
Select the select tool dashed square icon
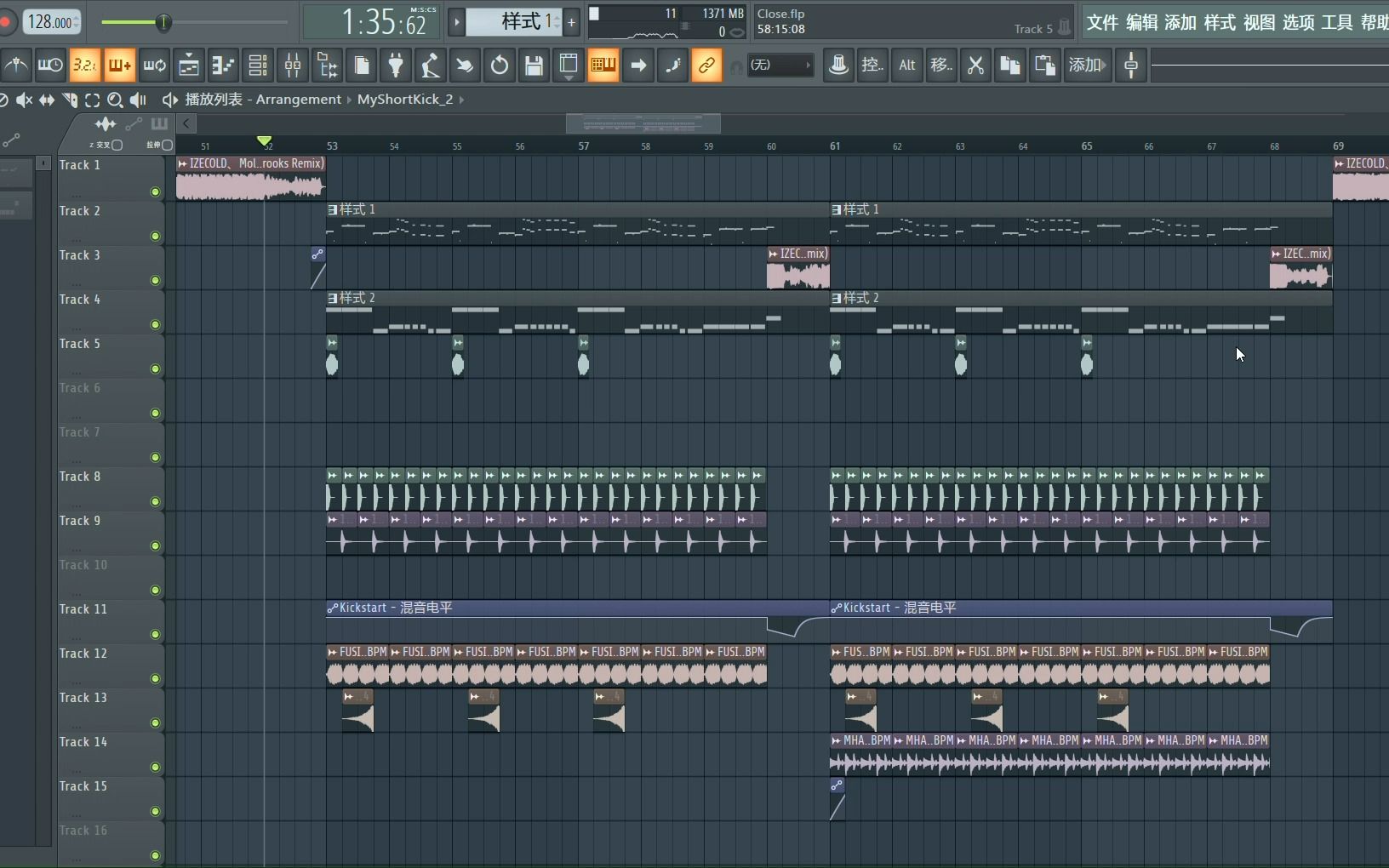92,100
